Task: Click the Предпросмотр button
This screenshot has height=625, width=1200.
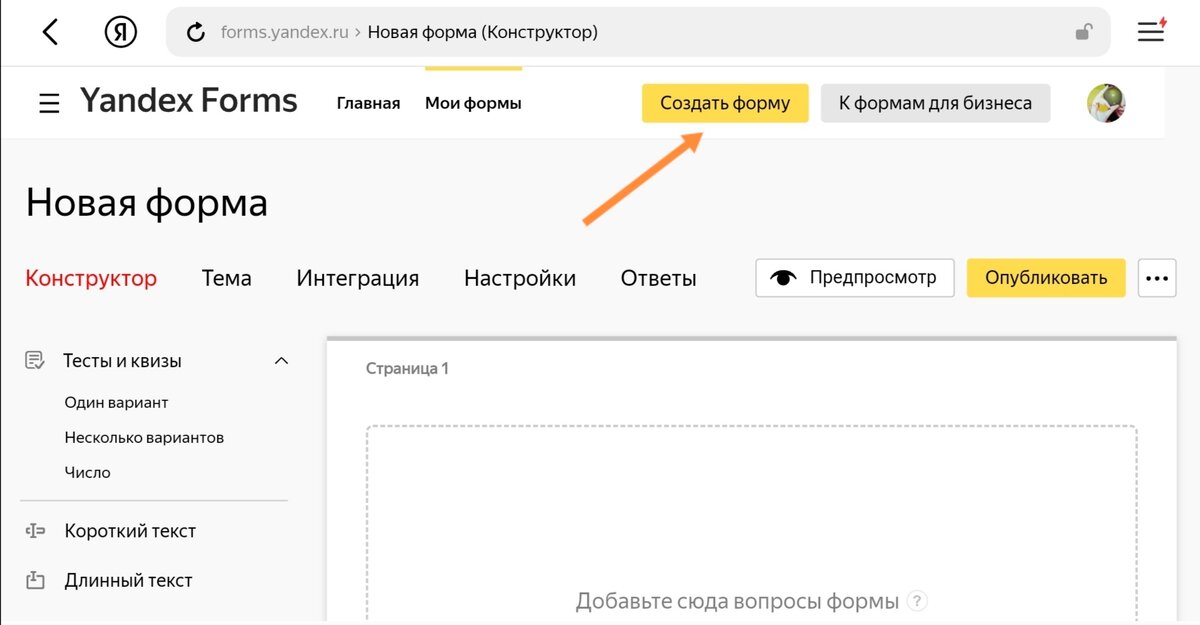Action: [855, 278]
